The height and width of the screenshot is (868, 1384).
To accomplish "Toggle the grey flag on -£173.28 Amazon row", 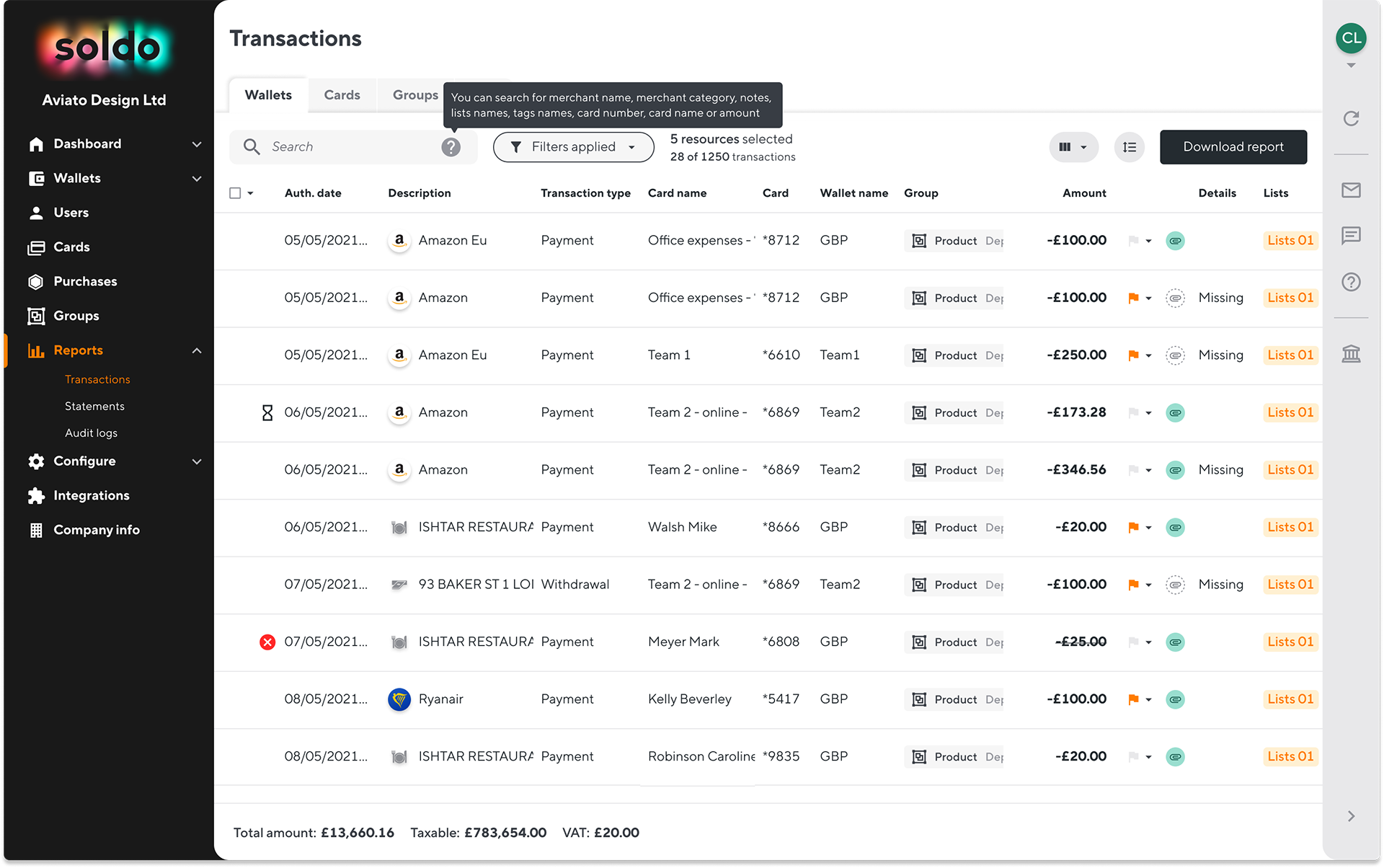I will click(1133, 412).
